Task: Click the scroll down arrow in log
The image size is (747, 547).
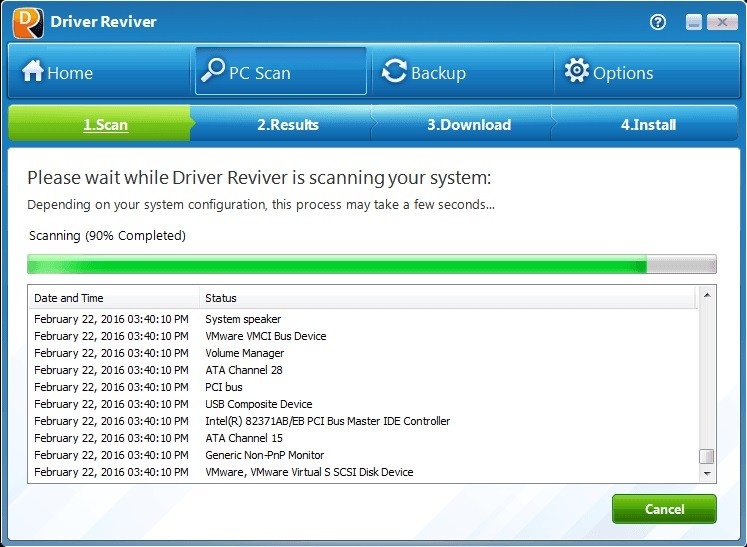Action: click(707, 473)
